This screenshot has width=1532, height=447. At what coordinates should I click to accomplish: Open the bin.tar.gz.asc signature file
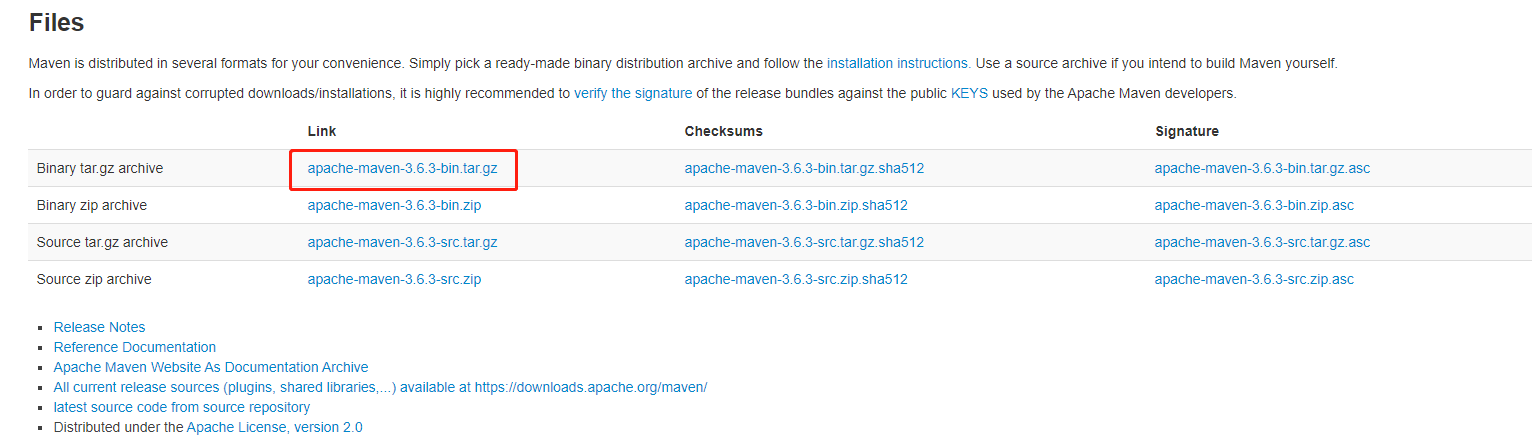pyautogui.click(x=1262, y=169)
